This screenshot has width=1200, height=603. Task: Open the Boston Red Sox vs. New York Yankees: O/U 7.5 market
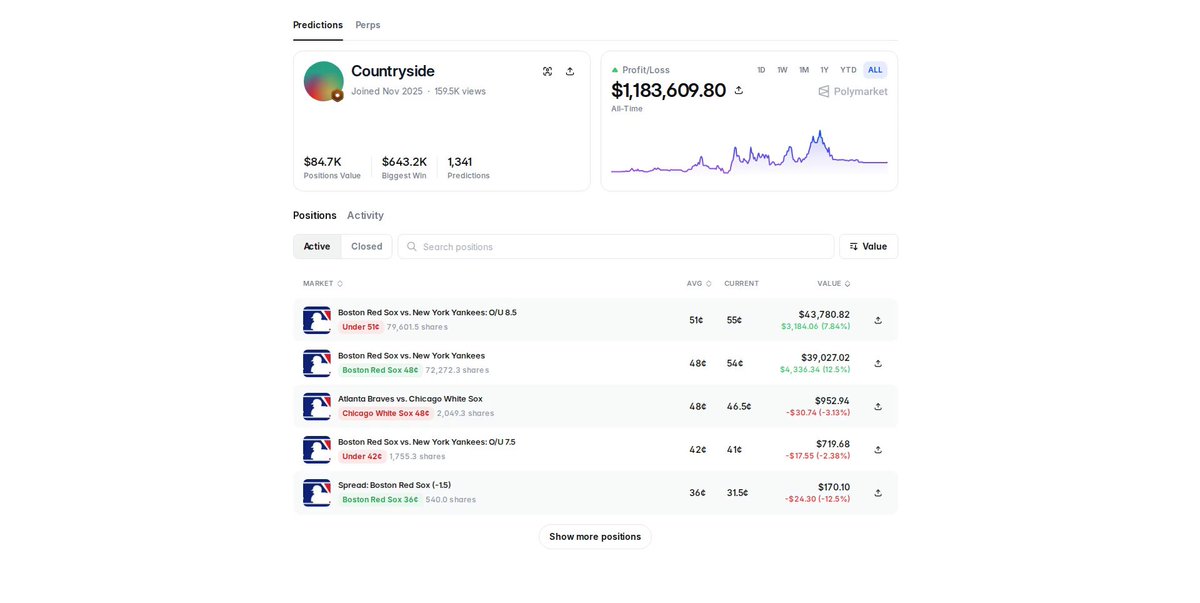(427, 442)
